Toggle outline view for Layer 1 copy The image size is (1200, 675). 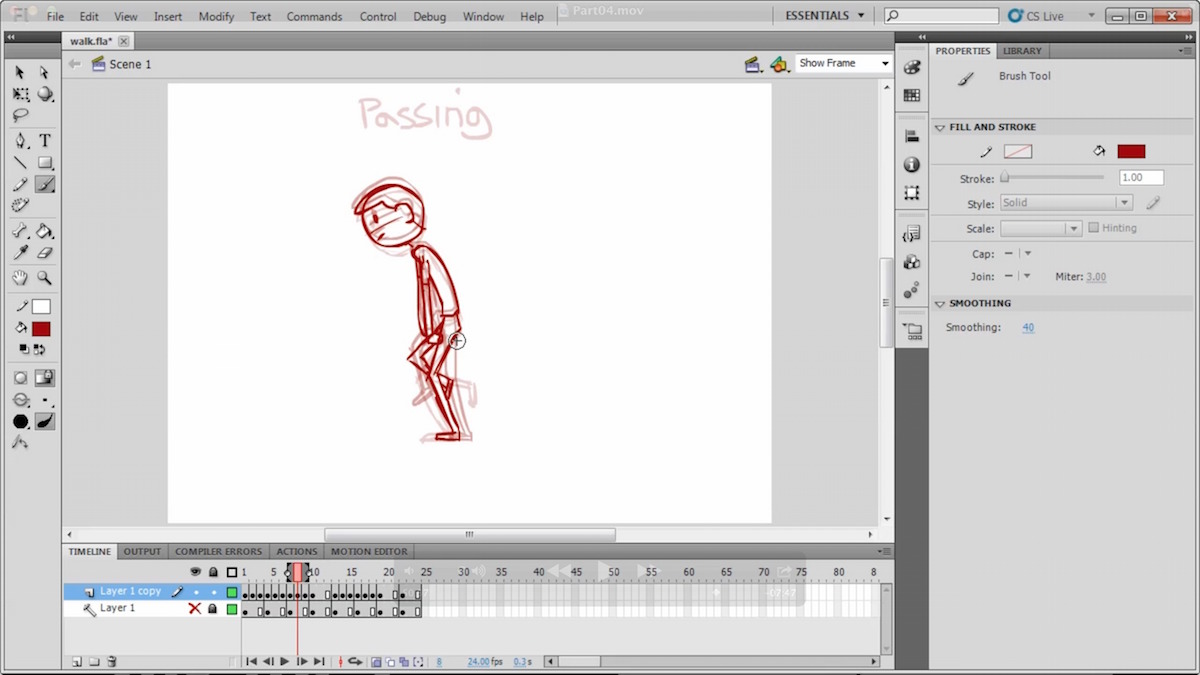click(x=232, y=592)
